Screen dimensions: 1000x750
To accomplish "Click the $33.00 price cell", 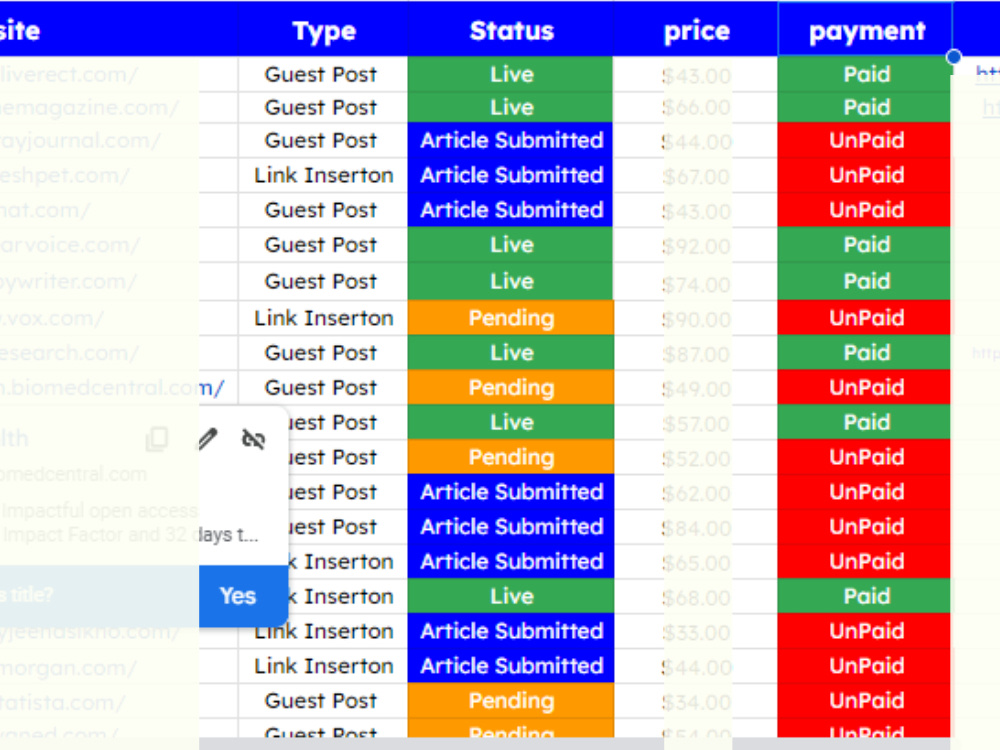I will [x=696, y=632].
